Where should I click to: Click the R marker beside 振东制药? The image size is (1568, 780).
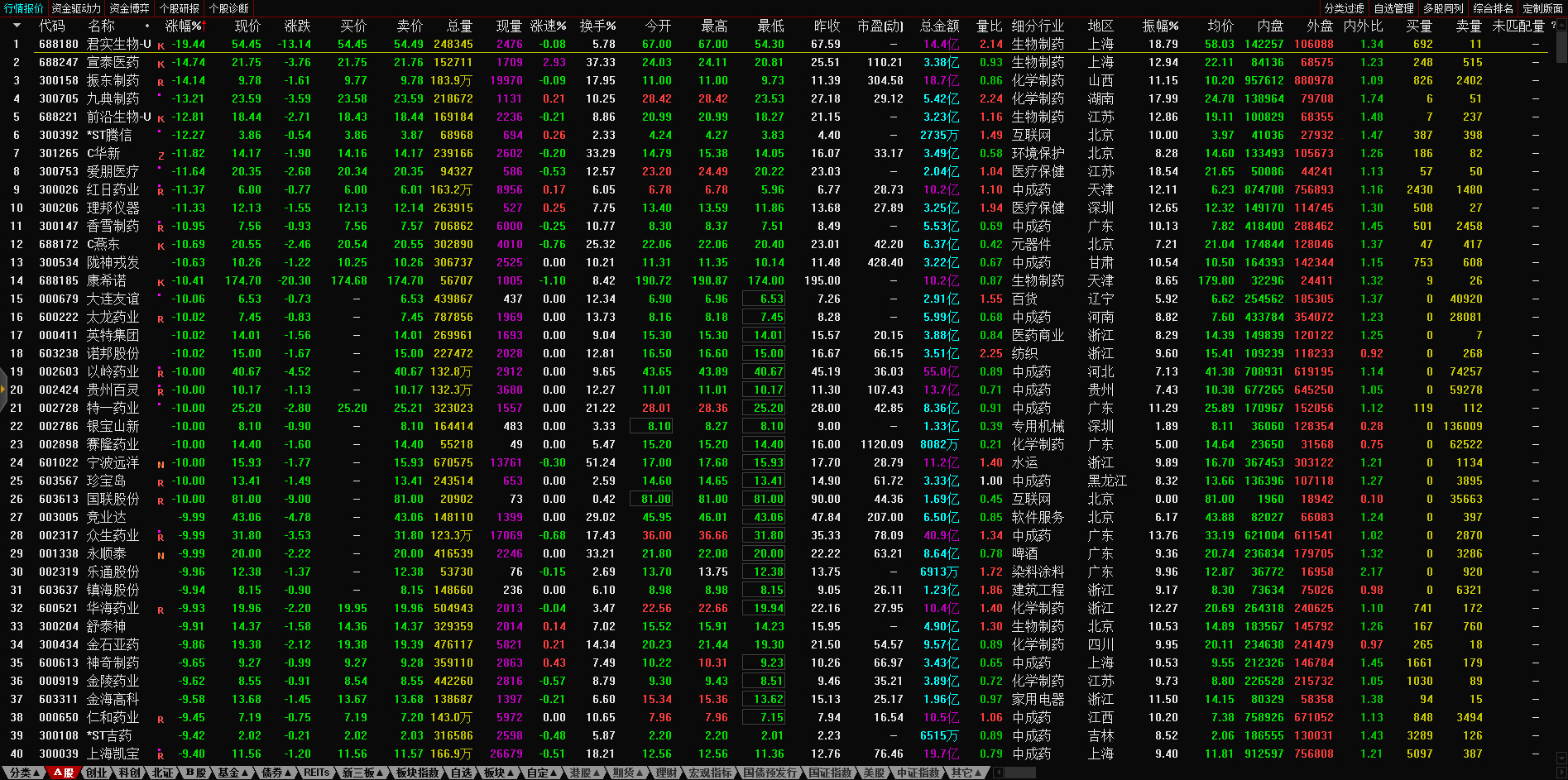tap(161, 82)
